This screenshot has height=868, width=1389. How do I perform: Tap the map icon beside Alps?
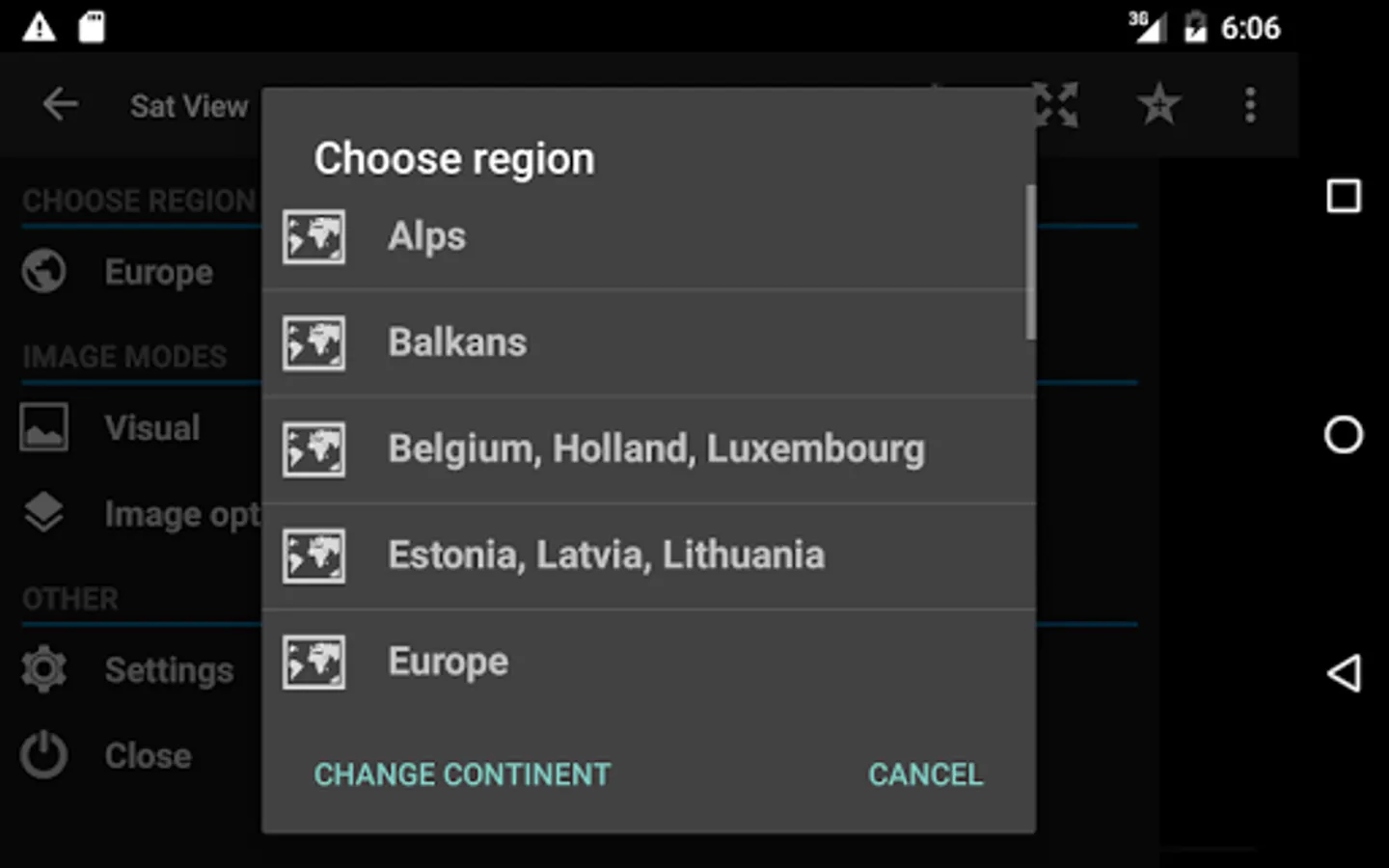tap(313, 237)
